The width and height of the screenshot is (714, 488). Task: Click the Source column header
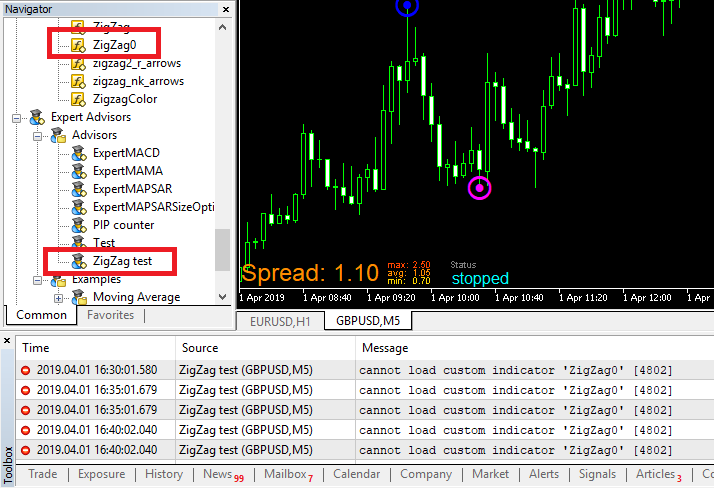pos(265,348)
